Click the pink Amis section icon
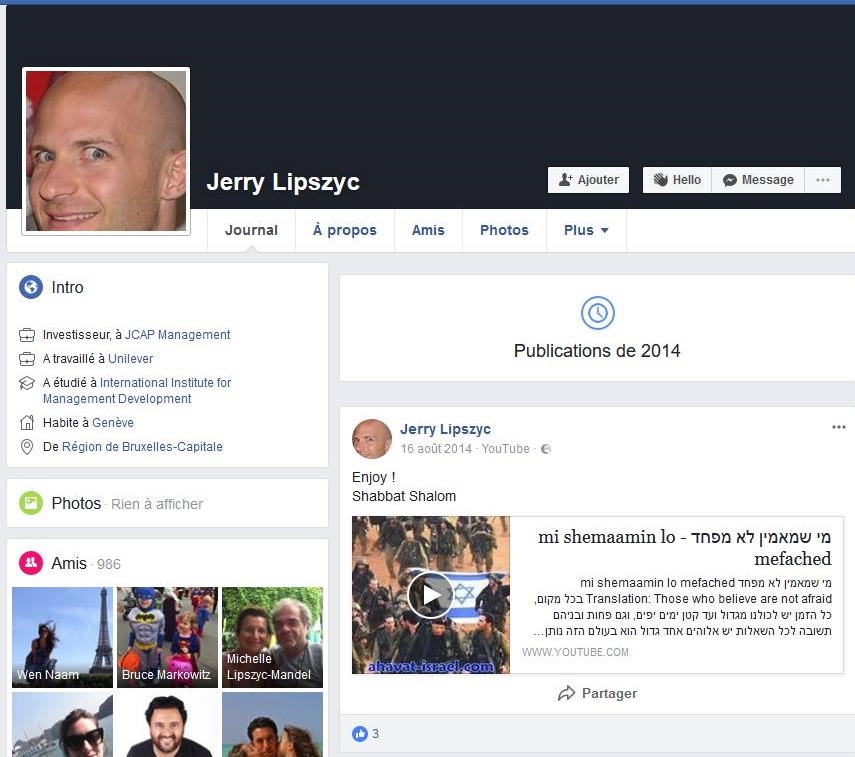 coord(31,563)
